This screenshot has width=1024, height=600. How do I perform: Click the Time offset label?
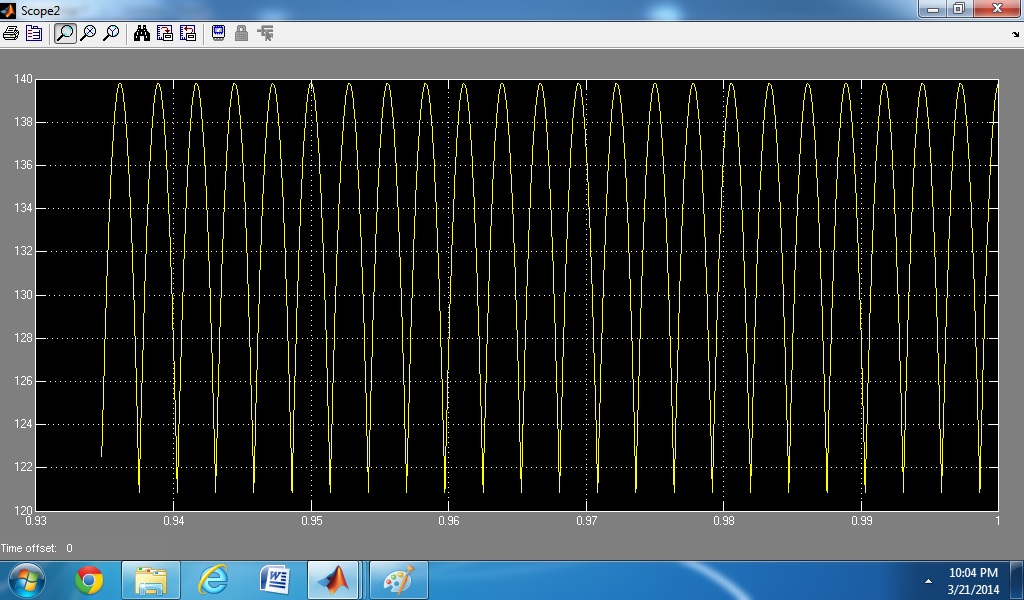(x=29, y=548)
